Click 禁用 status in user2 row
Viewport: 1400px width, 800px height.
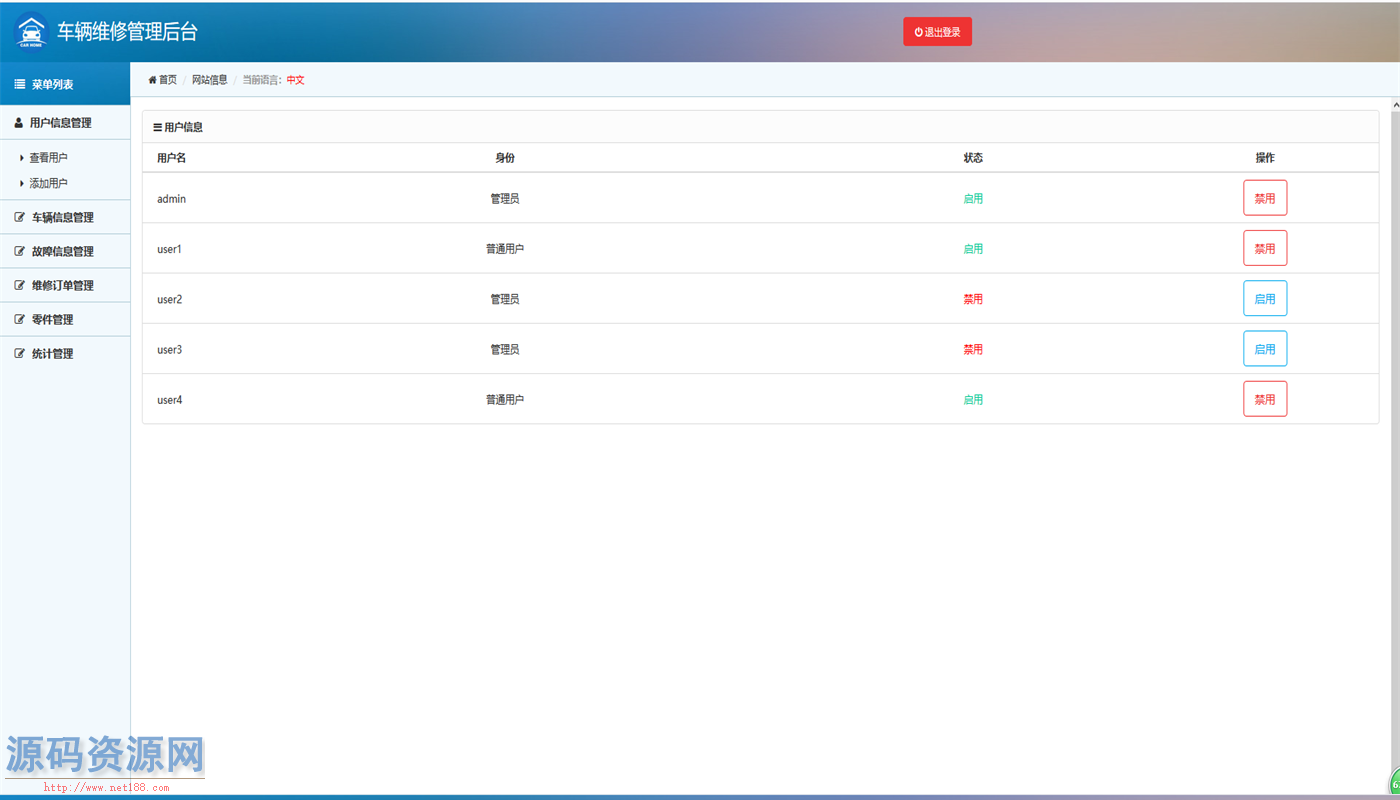tap(973, 299)
